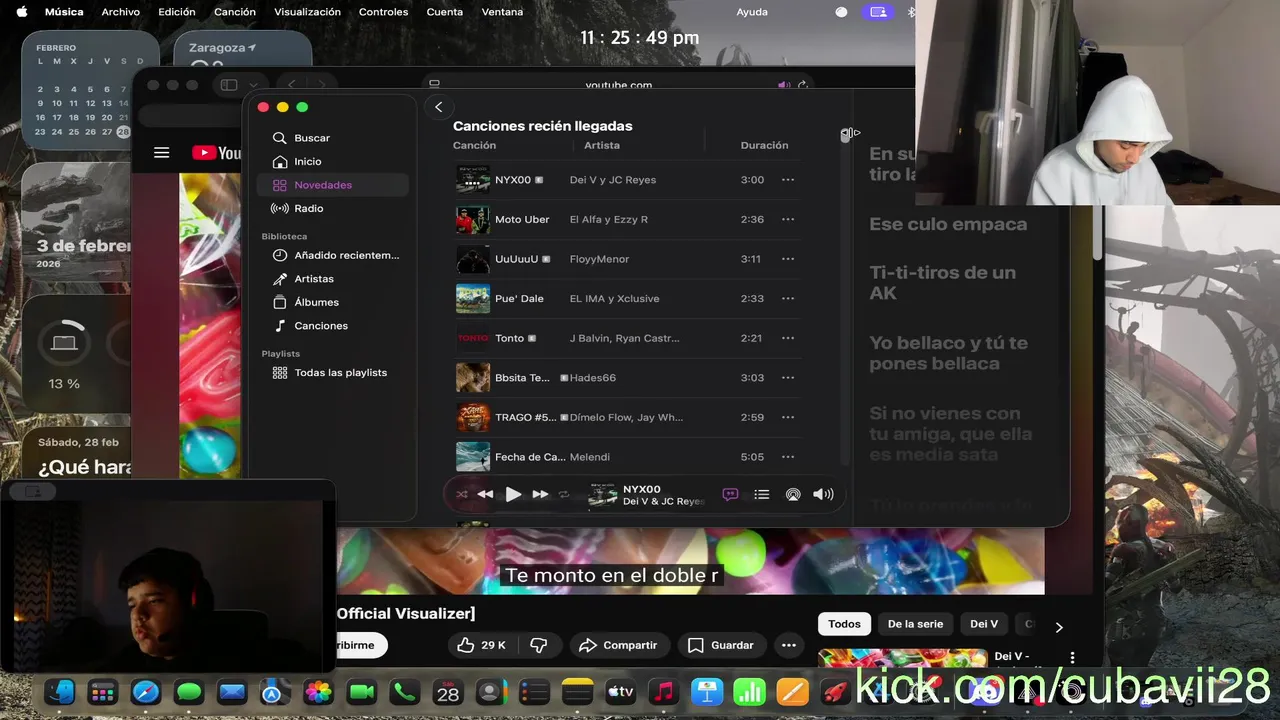Click artist El Alfa y Ezzy R
This screenshot has height=720, width=1280.
609,219
